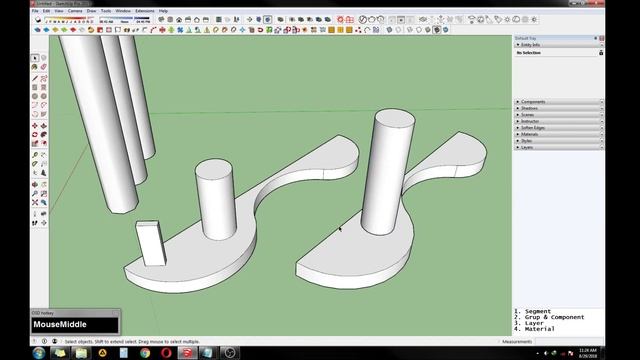The image size is (640, 360).
Task: Click the taskbar clock
Action: tap(588, 353)
